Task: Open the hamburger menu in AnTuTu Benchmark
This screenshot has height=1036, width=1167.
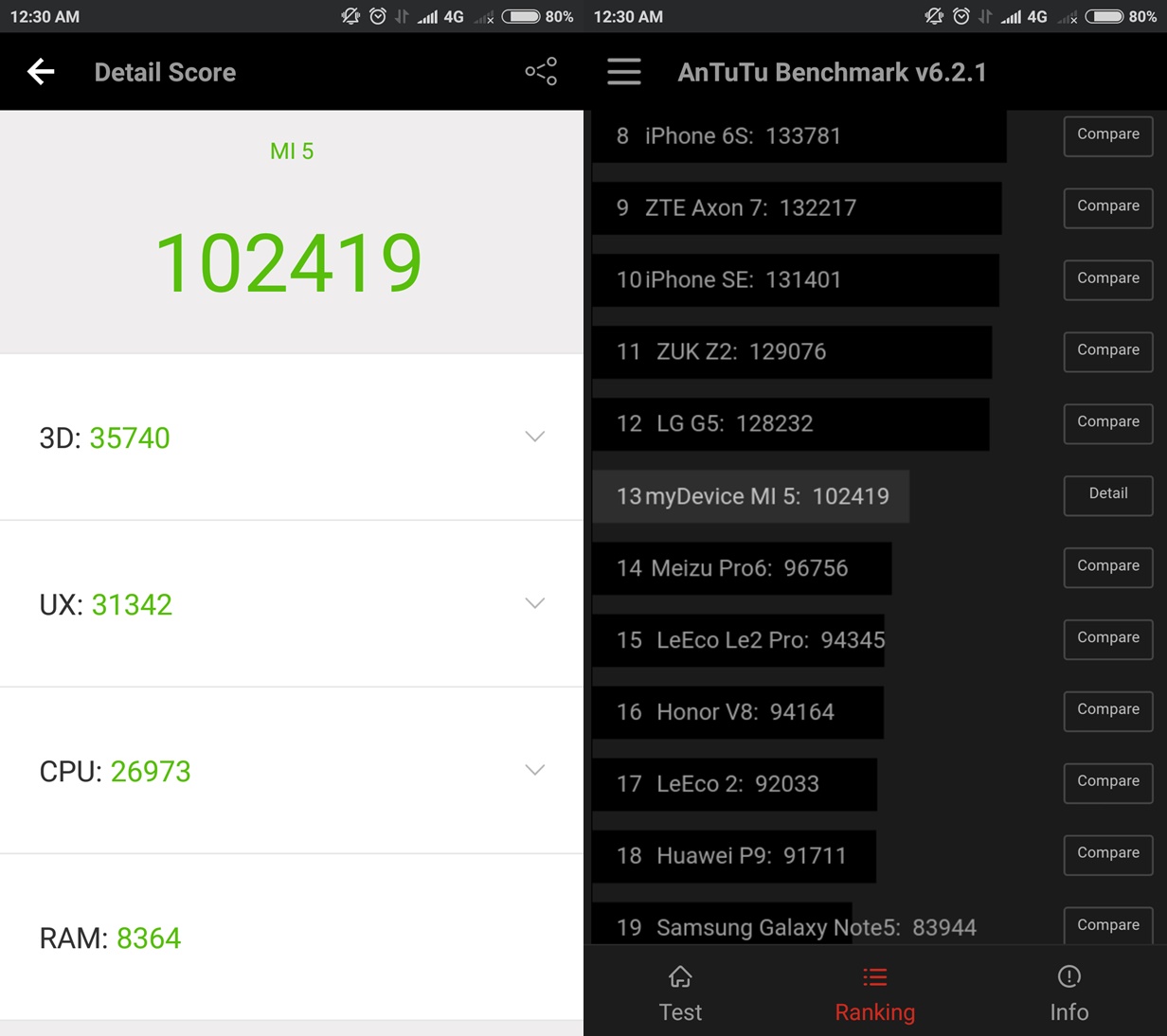Action: pyautogui.click(x=624, y=72)
